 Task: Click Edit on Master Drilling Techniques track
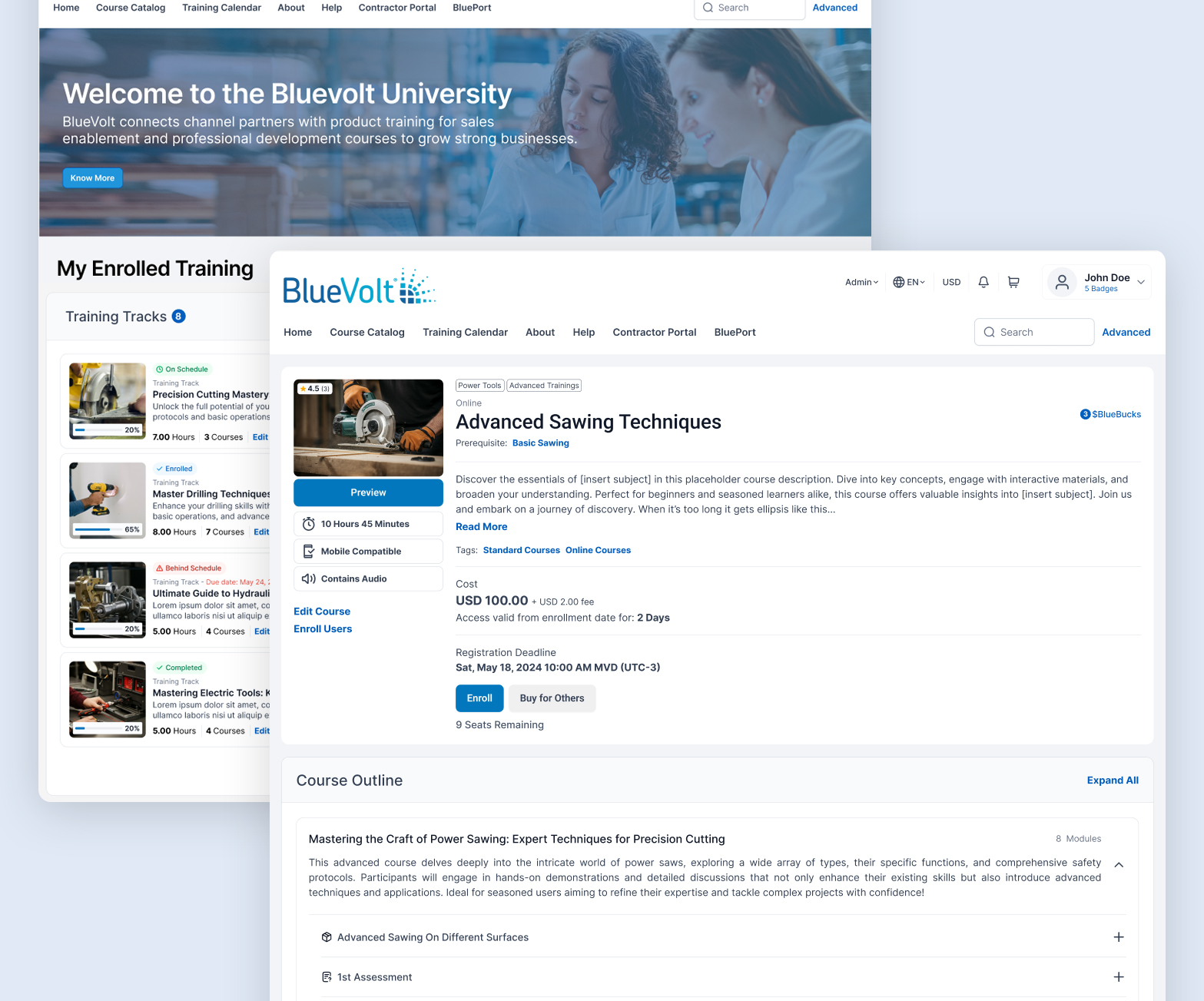261,532
